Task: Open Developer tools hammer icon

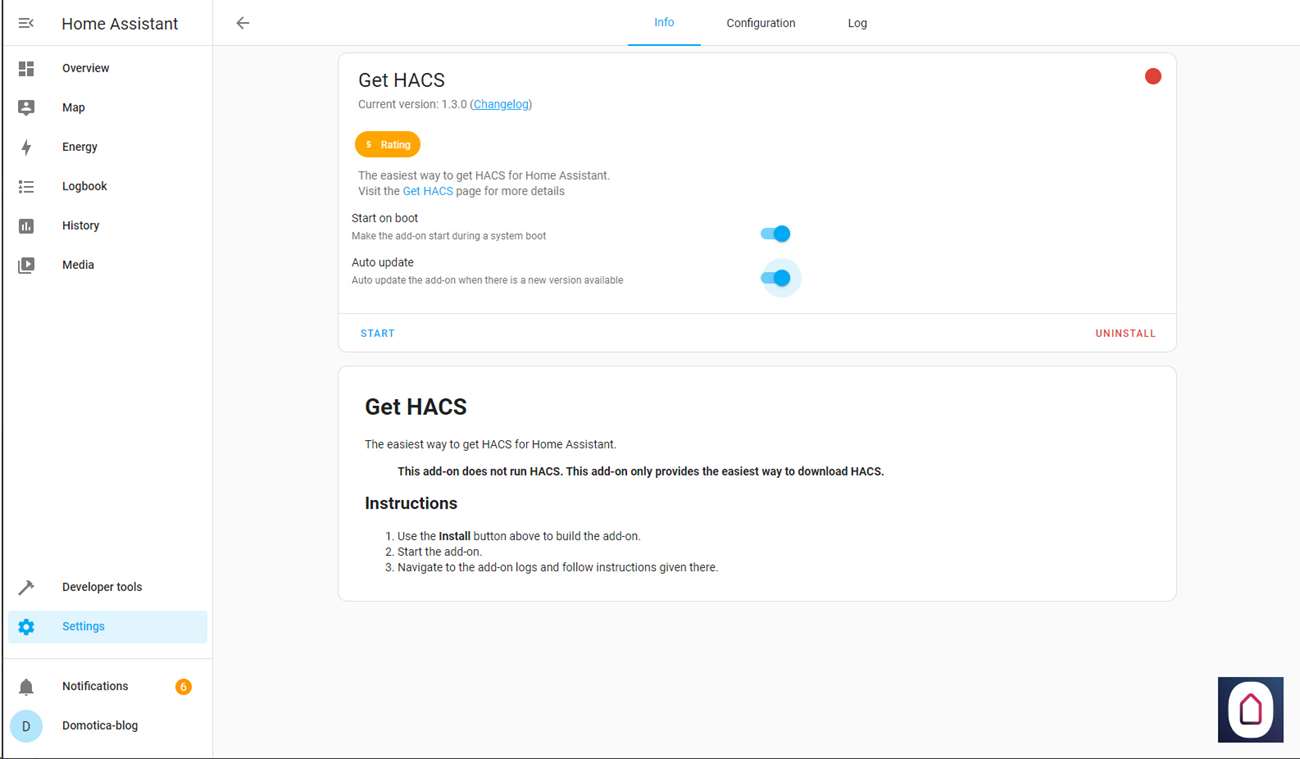Action: (26, 587)
